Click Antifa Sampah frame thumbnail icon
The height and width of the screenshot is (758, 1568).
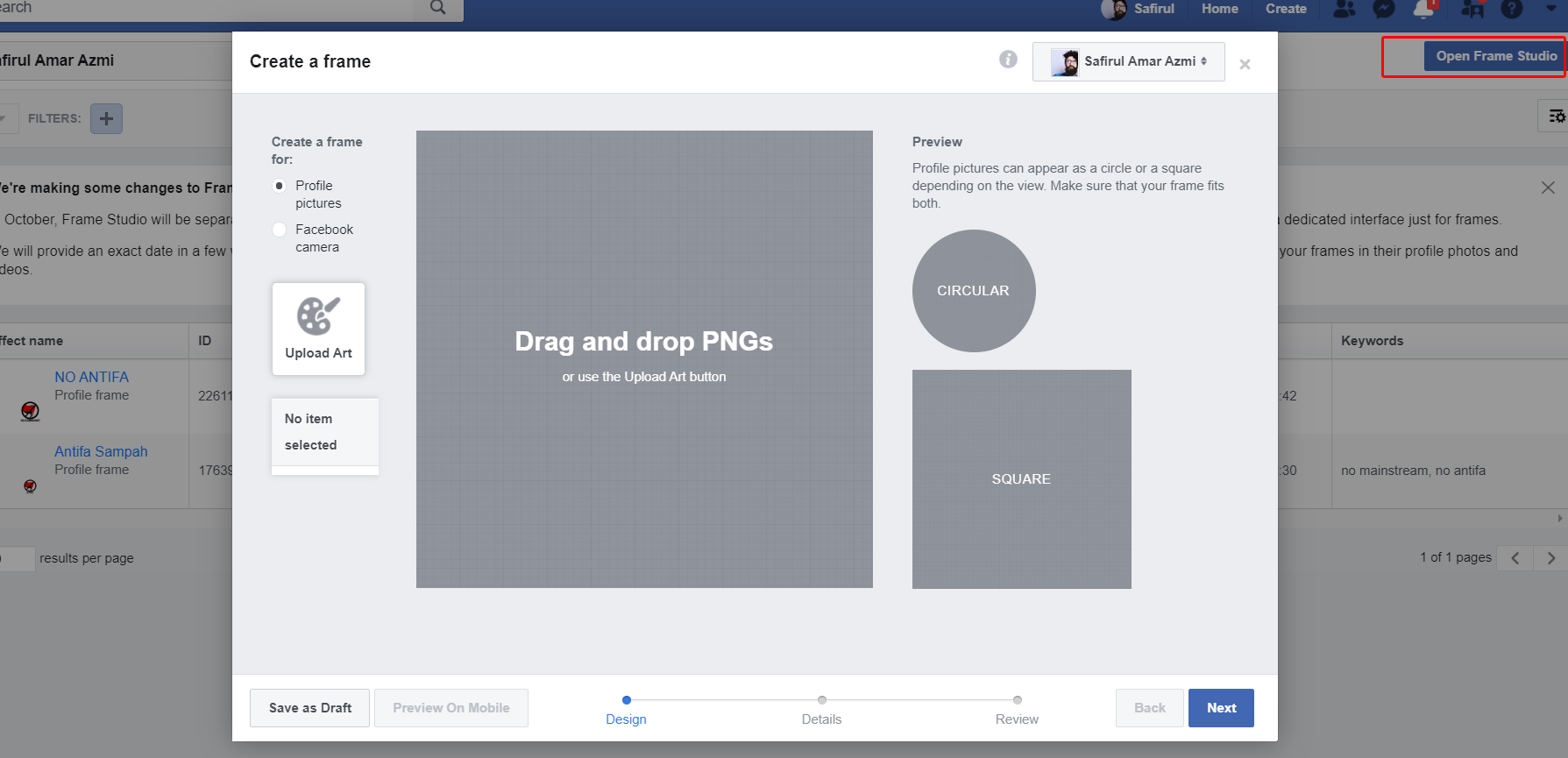click(31, 485)
